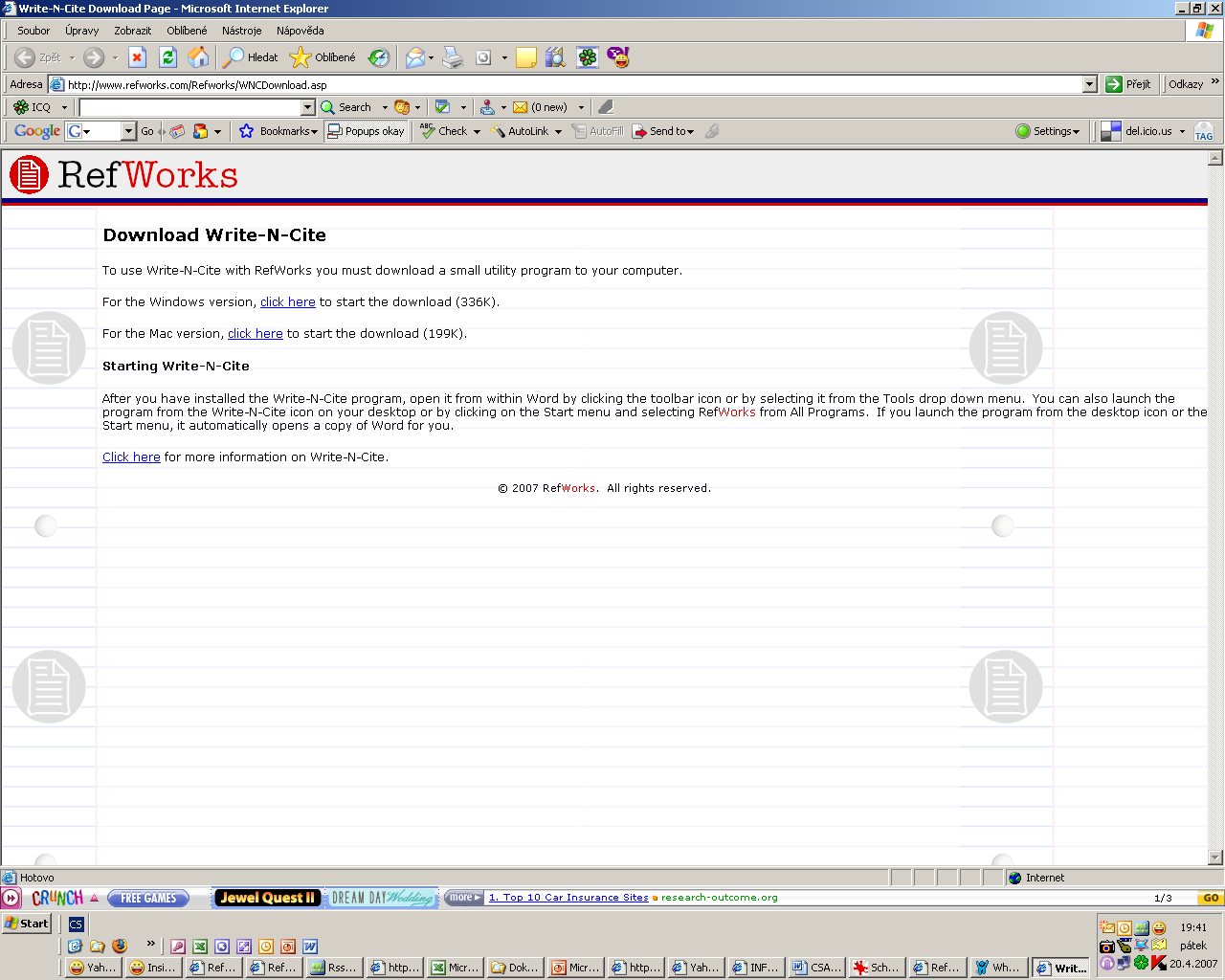Open the ICQ menu dropdown arrow
Screen dimensions: 1225x980
64,107
